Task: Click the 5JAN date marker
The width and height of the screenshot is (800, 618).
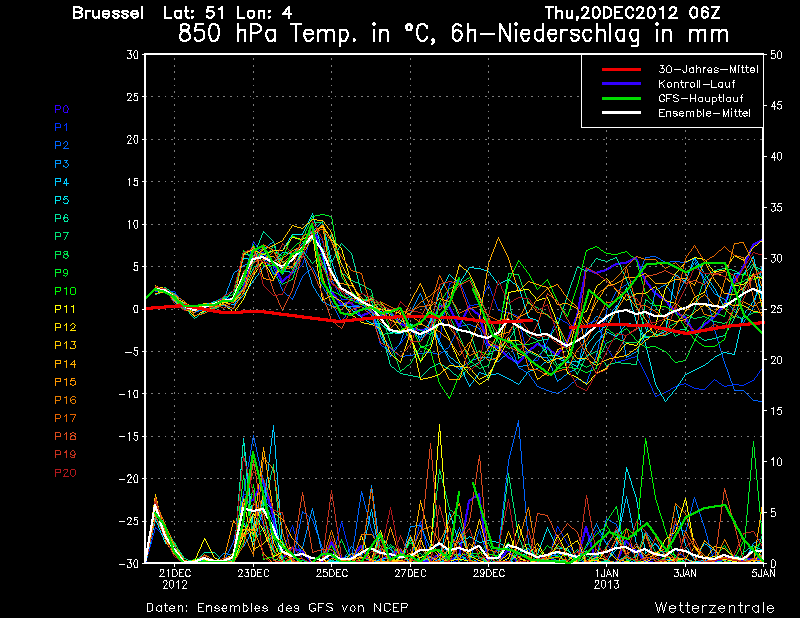Action: click(x=763, y=573)
